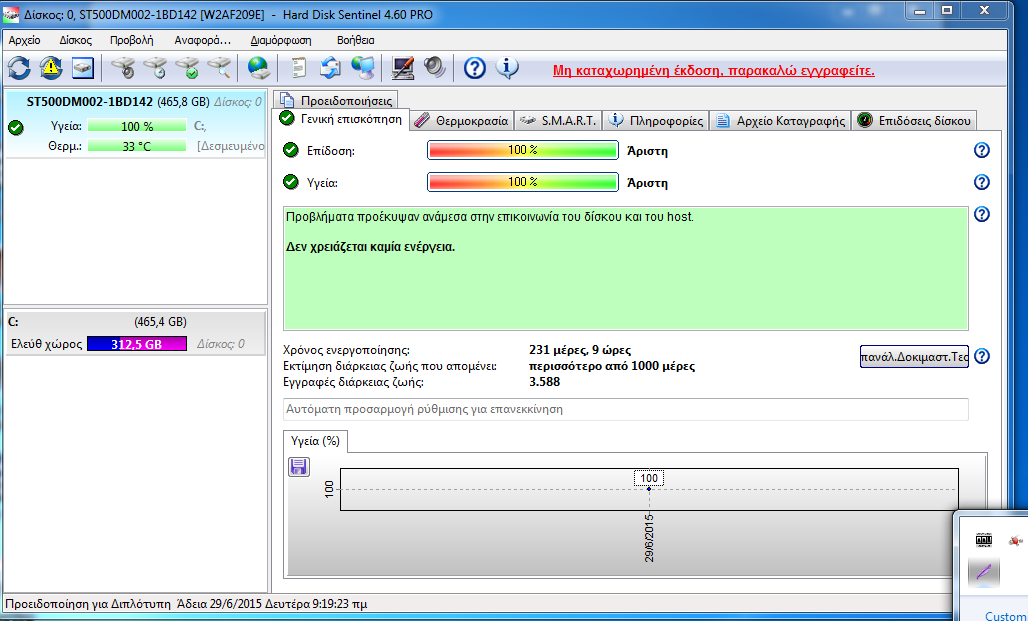Open the notepad report toolbar icon
The height and width of the screenshot is (621, 1028).
click(x=298, y=68)
